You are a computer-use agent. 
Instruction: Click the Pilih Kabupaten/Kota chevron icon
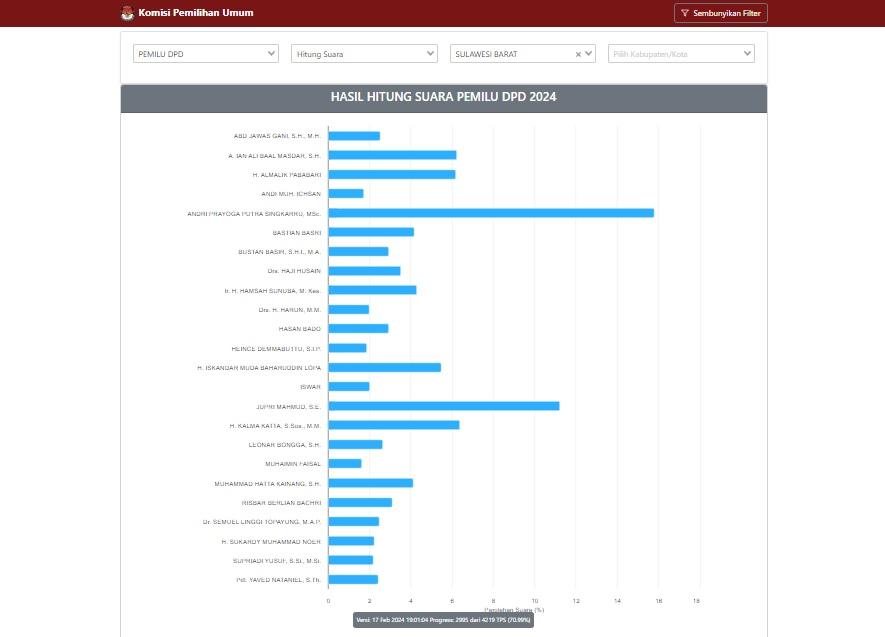click(x=746, y=53)
